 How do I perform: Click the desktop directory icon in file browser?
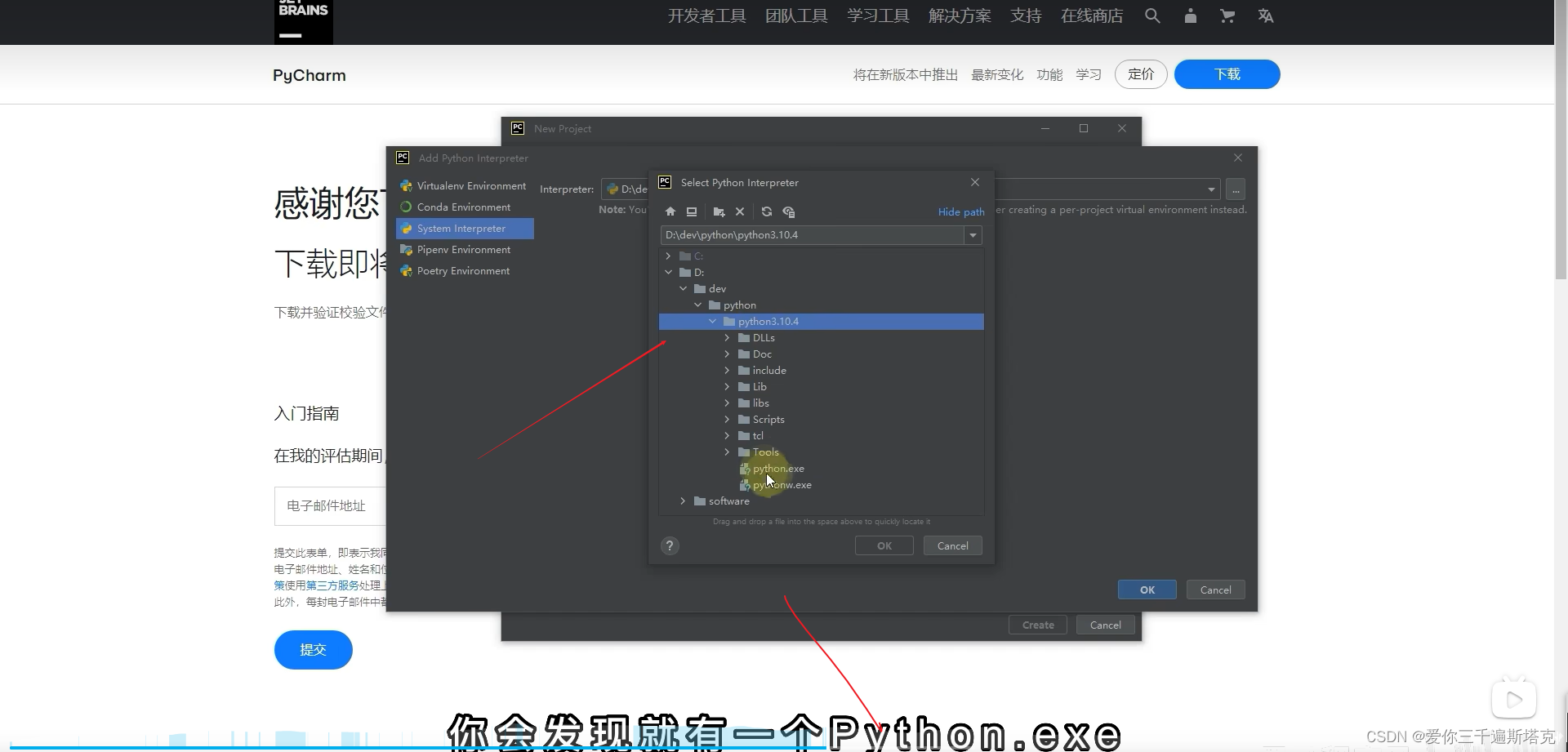(x=692, y=211)
